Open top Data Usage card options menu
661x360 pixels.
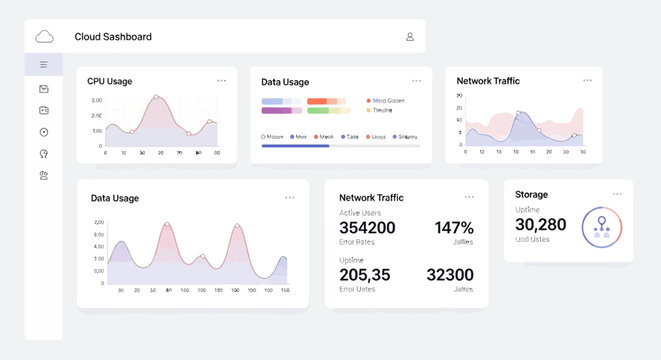click(x=416, y=81)
